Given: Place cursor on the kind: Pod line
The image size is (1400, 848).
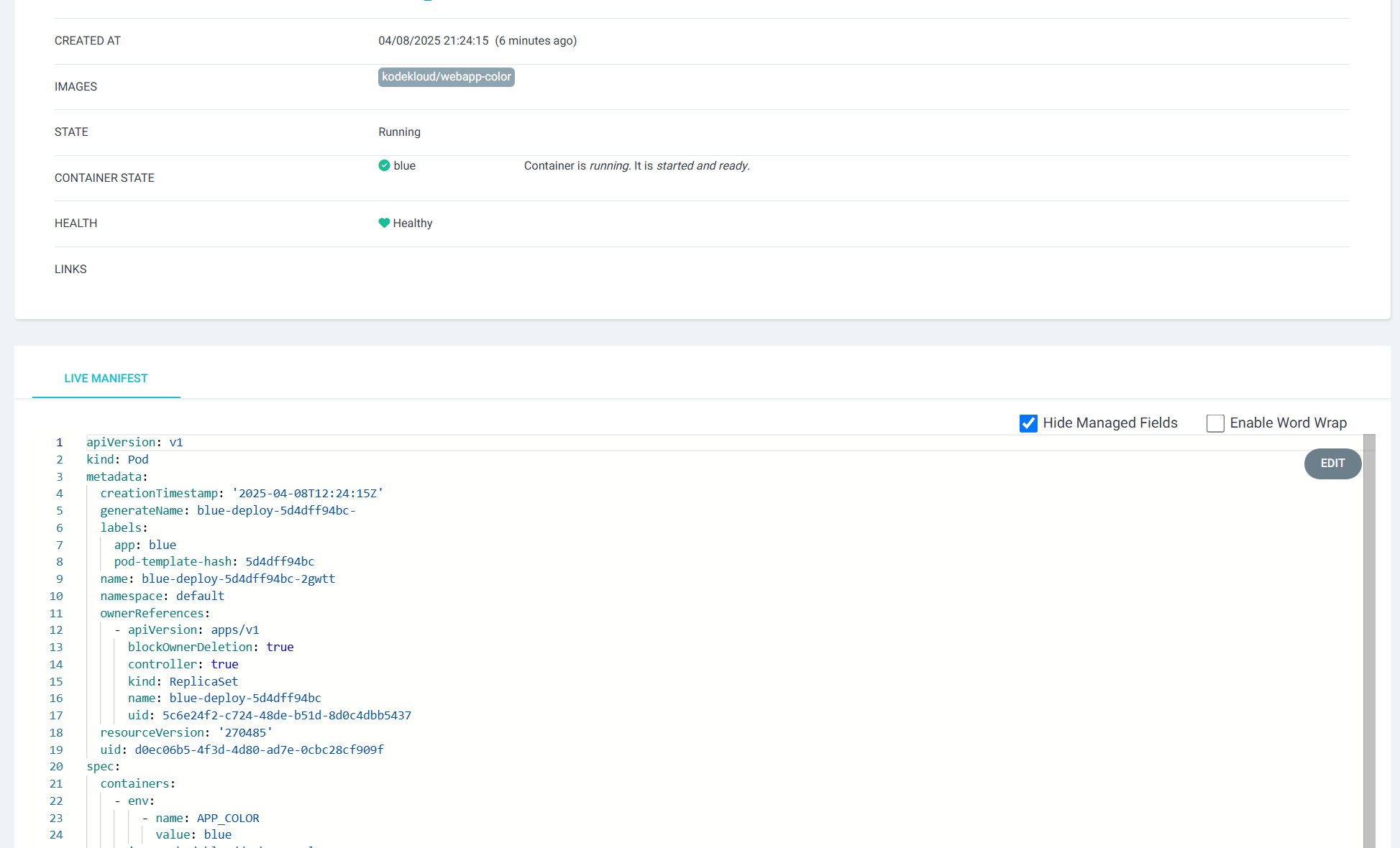Looking at the screenshot, I should click(x=117, y=459).
